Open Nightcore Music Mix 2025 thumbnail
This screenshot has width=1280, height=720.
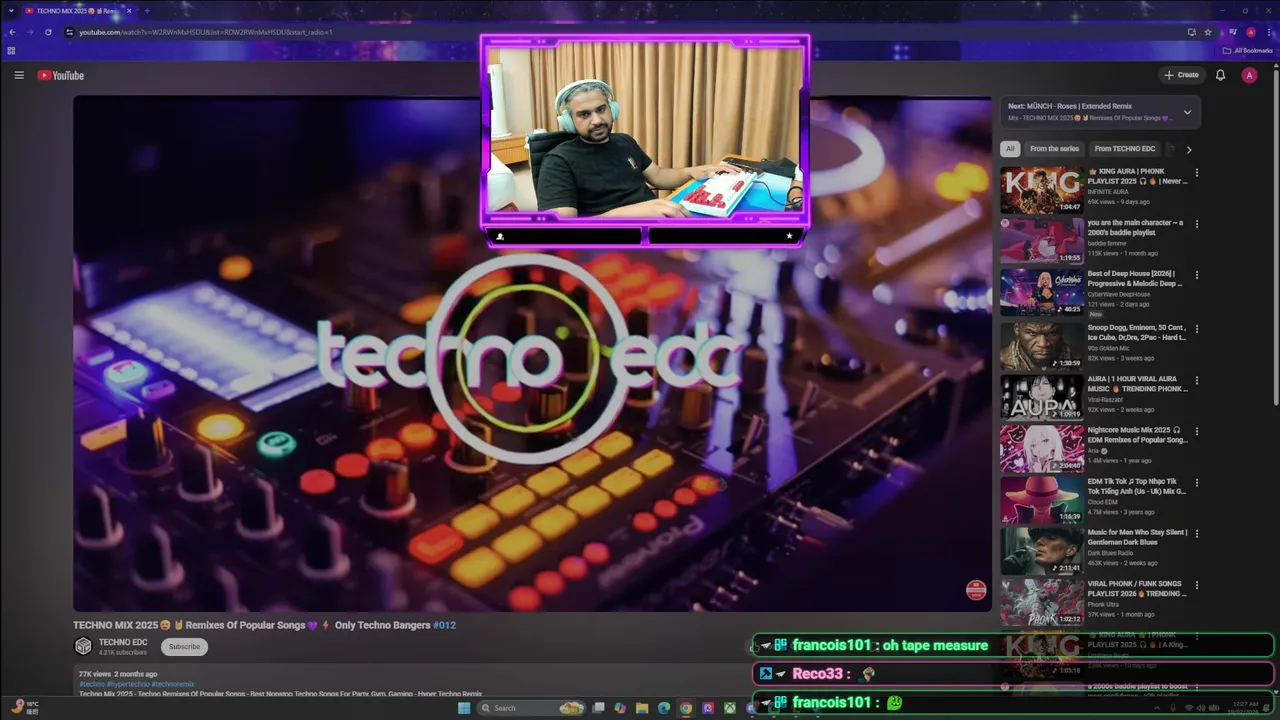1042,448
